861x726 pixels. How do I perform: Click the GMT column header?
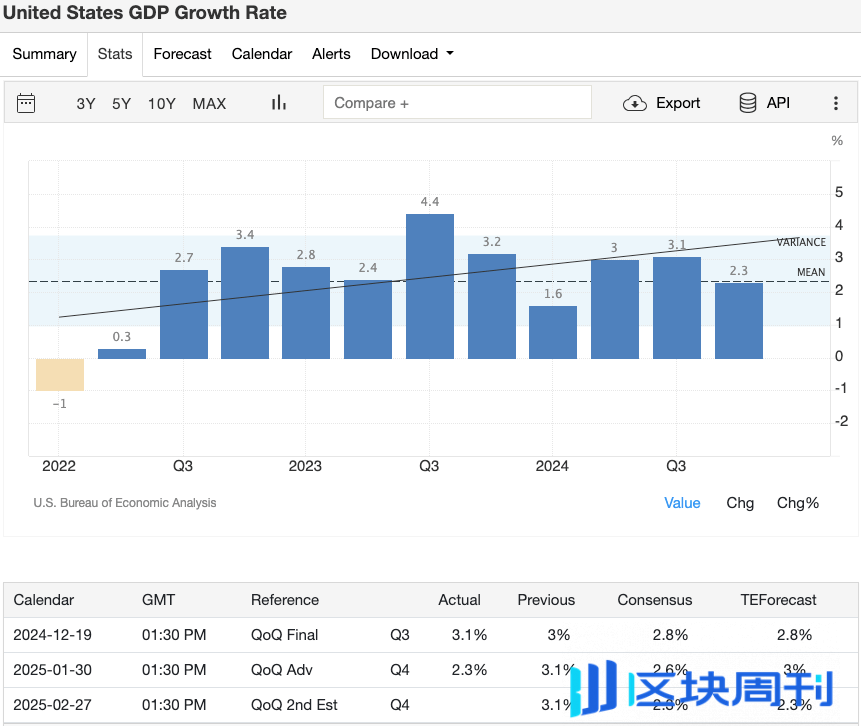[158, 600]
